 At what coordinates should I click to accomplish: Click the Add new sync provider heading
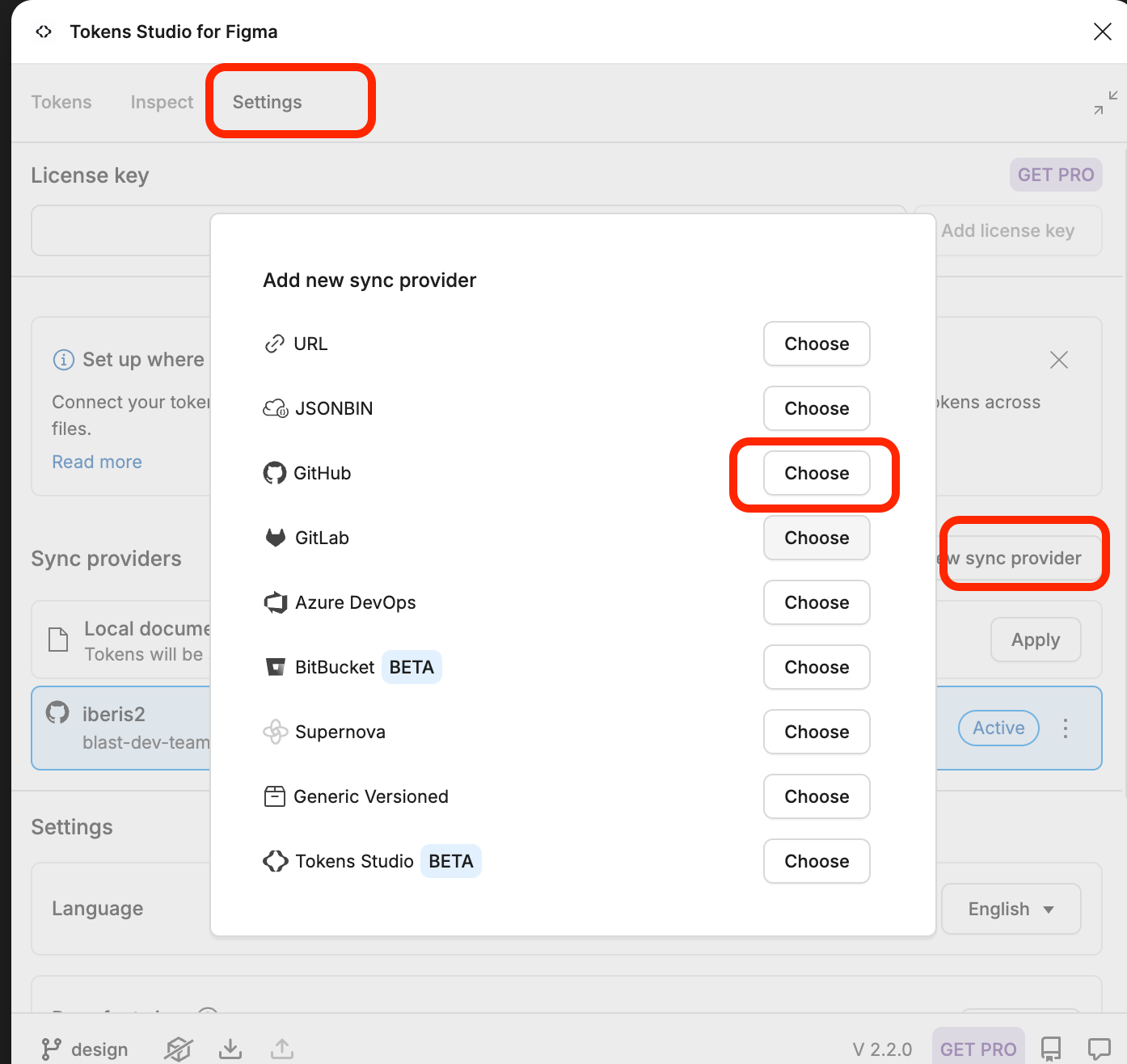[x=369, y=280]
